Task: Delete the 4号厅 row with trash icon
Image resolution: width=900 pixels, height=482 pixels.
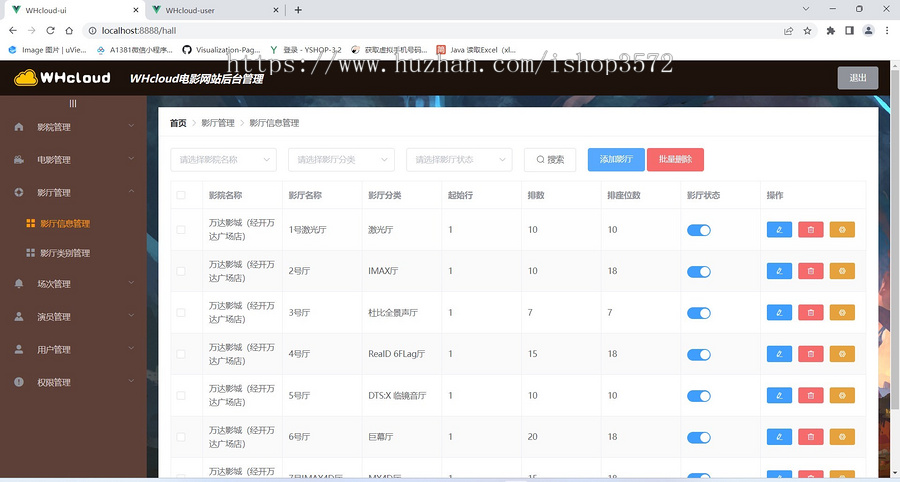Action: click(x=810, y=354)
